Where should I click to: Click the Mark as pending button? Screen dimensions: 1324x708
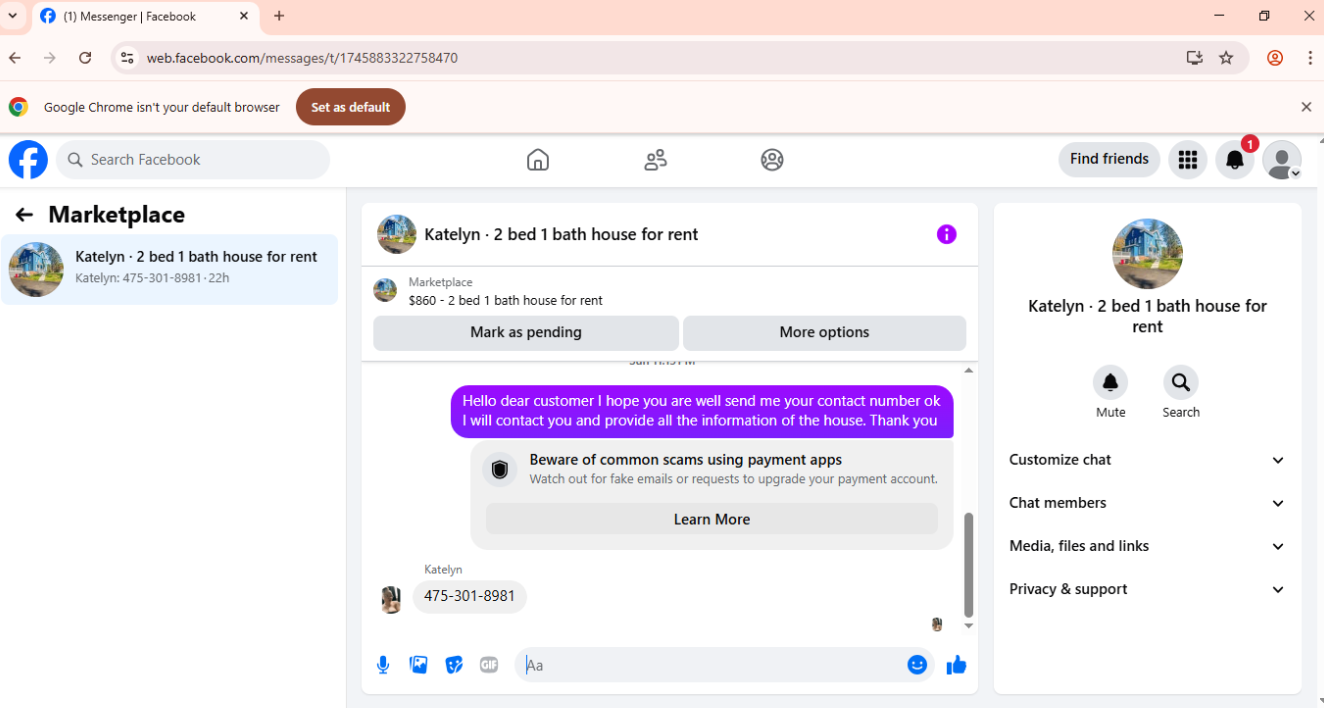[526, 333]
